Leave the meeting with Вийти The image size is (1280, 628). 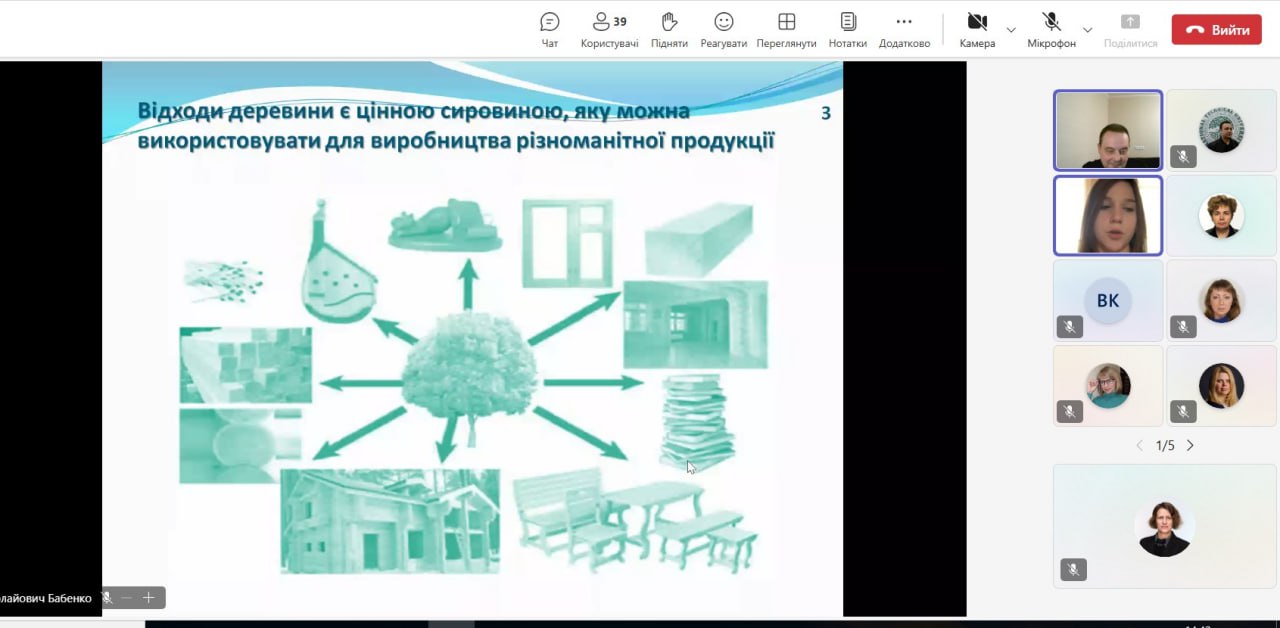tap(1217, 30)
